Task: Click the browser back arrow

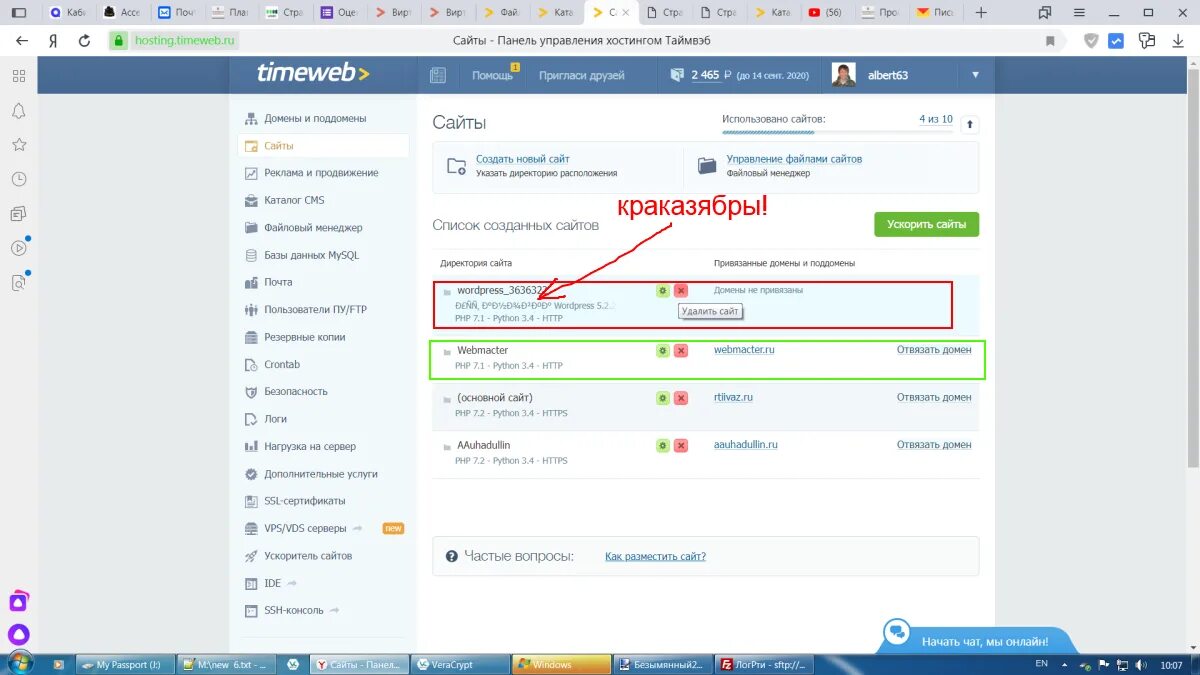Action: [x=22, y=41]
